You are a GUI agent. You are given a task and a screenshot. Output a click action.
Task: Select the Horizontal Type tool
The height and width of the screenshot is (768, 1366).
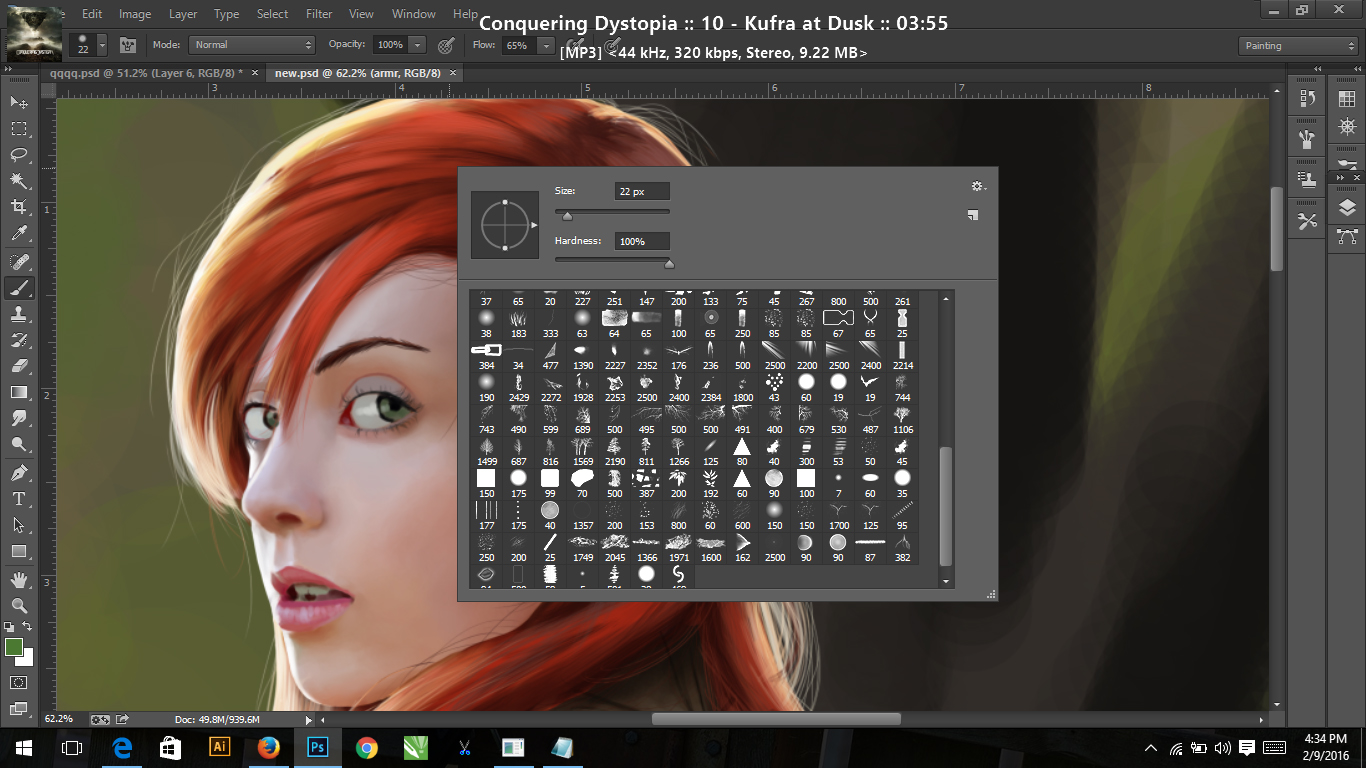(x=19, y=499)
